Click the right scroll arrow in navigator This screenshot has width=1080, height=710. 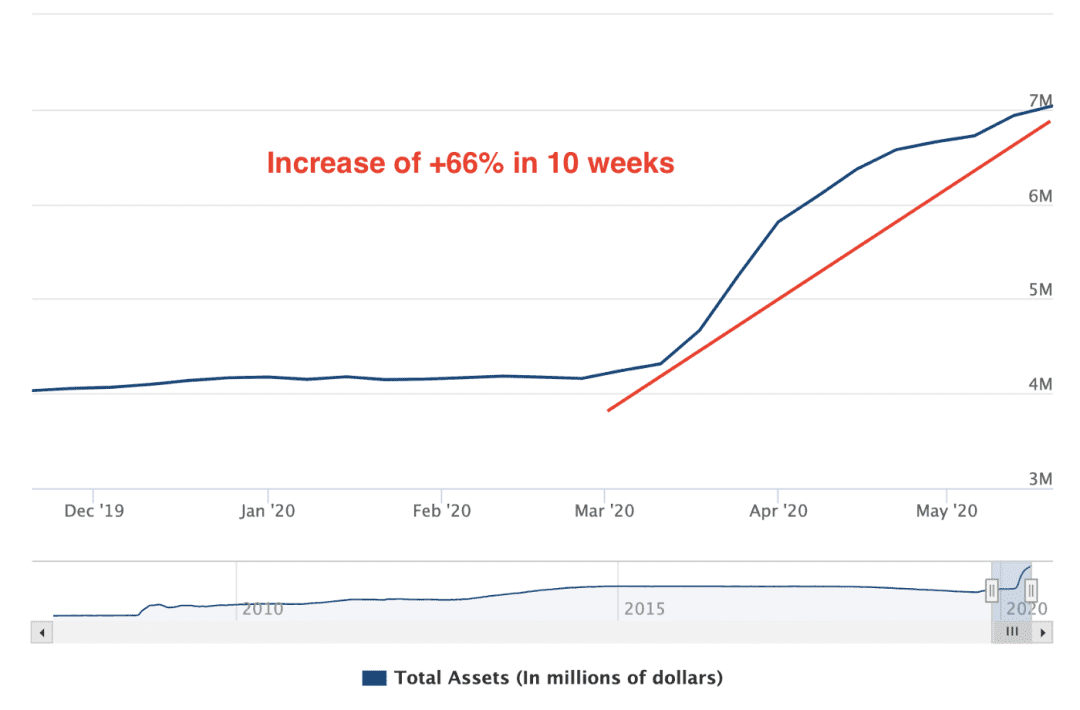(x=1043, y=632)
